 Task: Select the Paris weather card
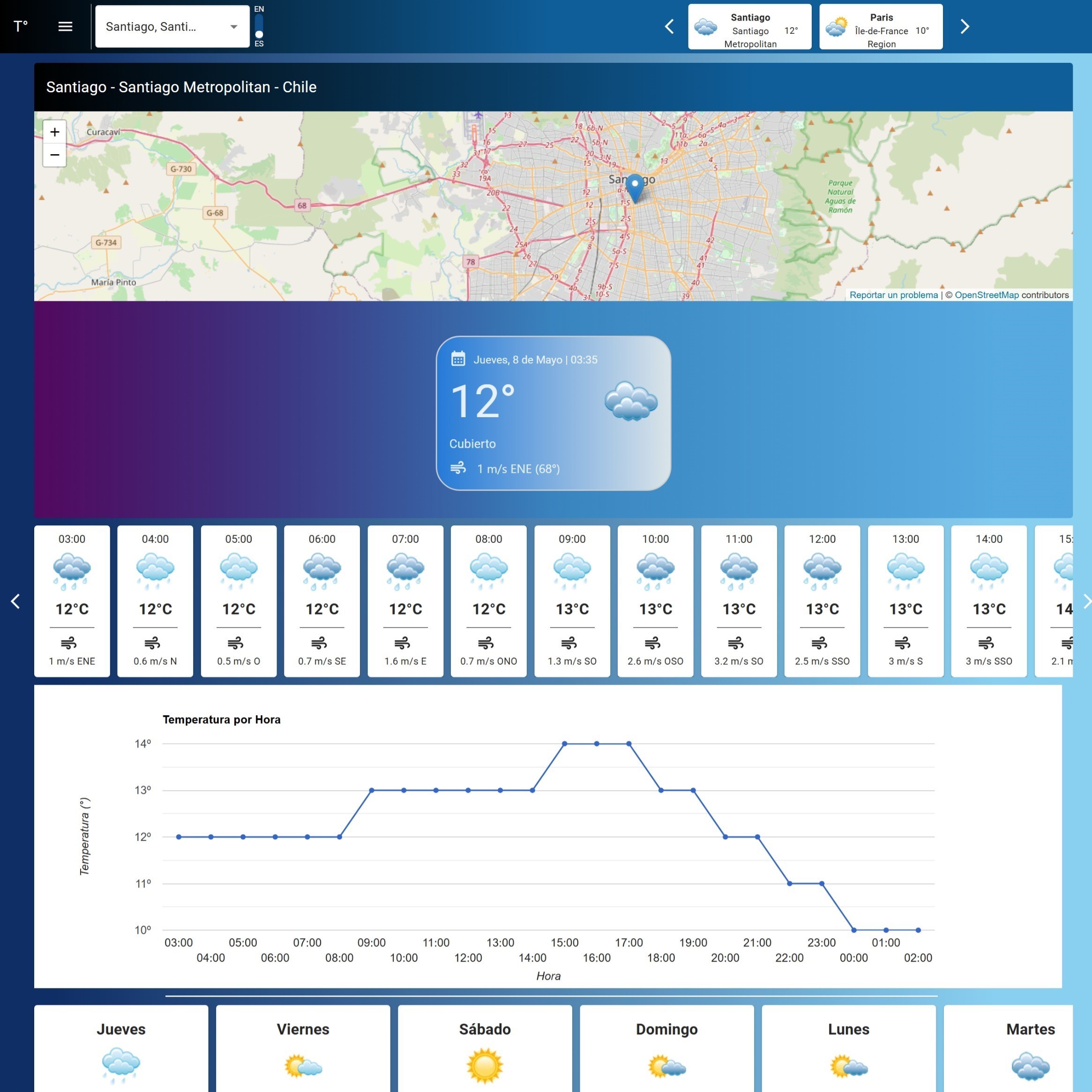[881, 26]
